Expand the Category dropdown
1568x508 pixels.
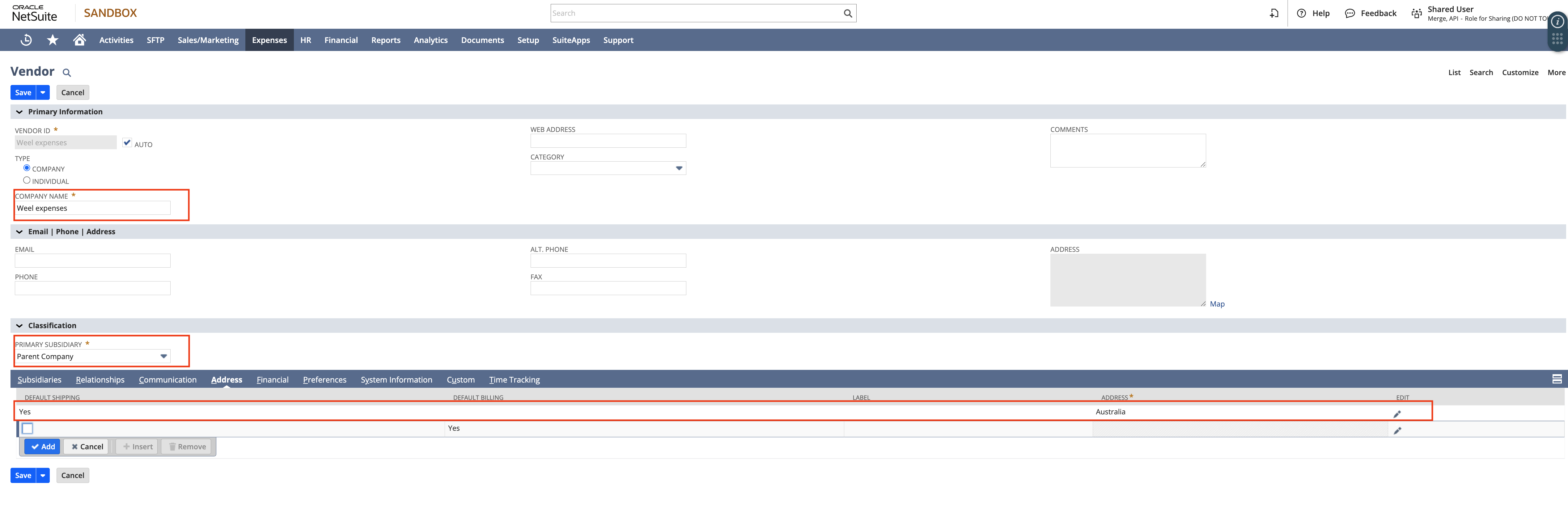[x=679, y=168]
